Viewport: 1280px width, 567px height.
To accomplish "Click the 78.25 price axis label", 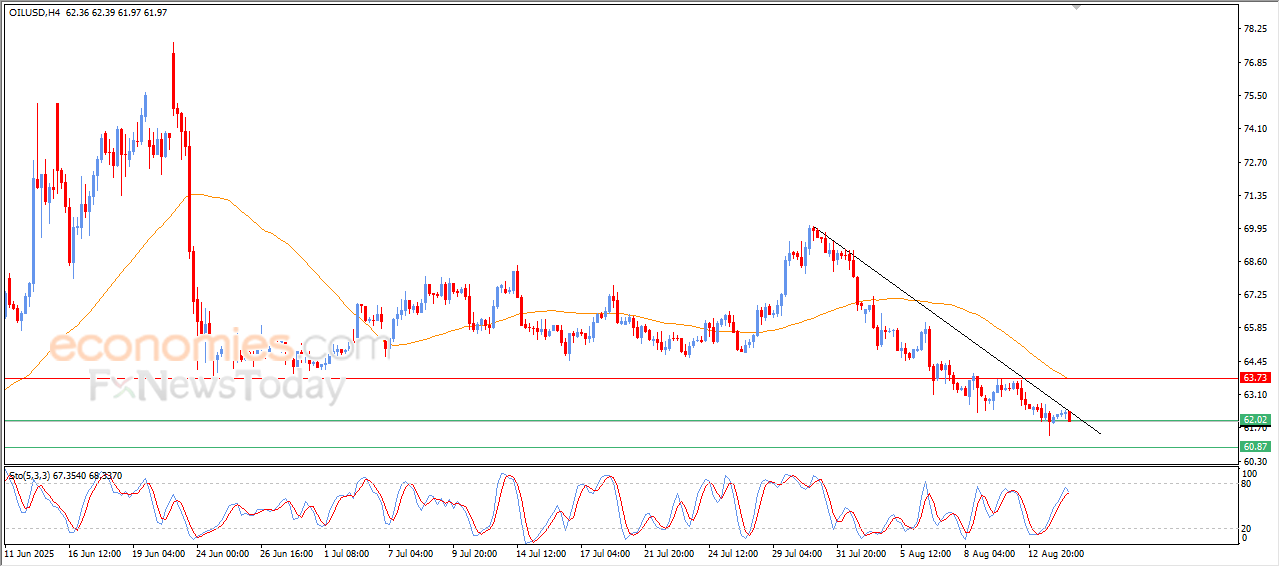I will (1256, 29).
